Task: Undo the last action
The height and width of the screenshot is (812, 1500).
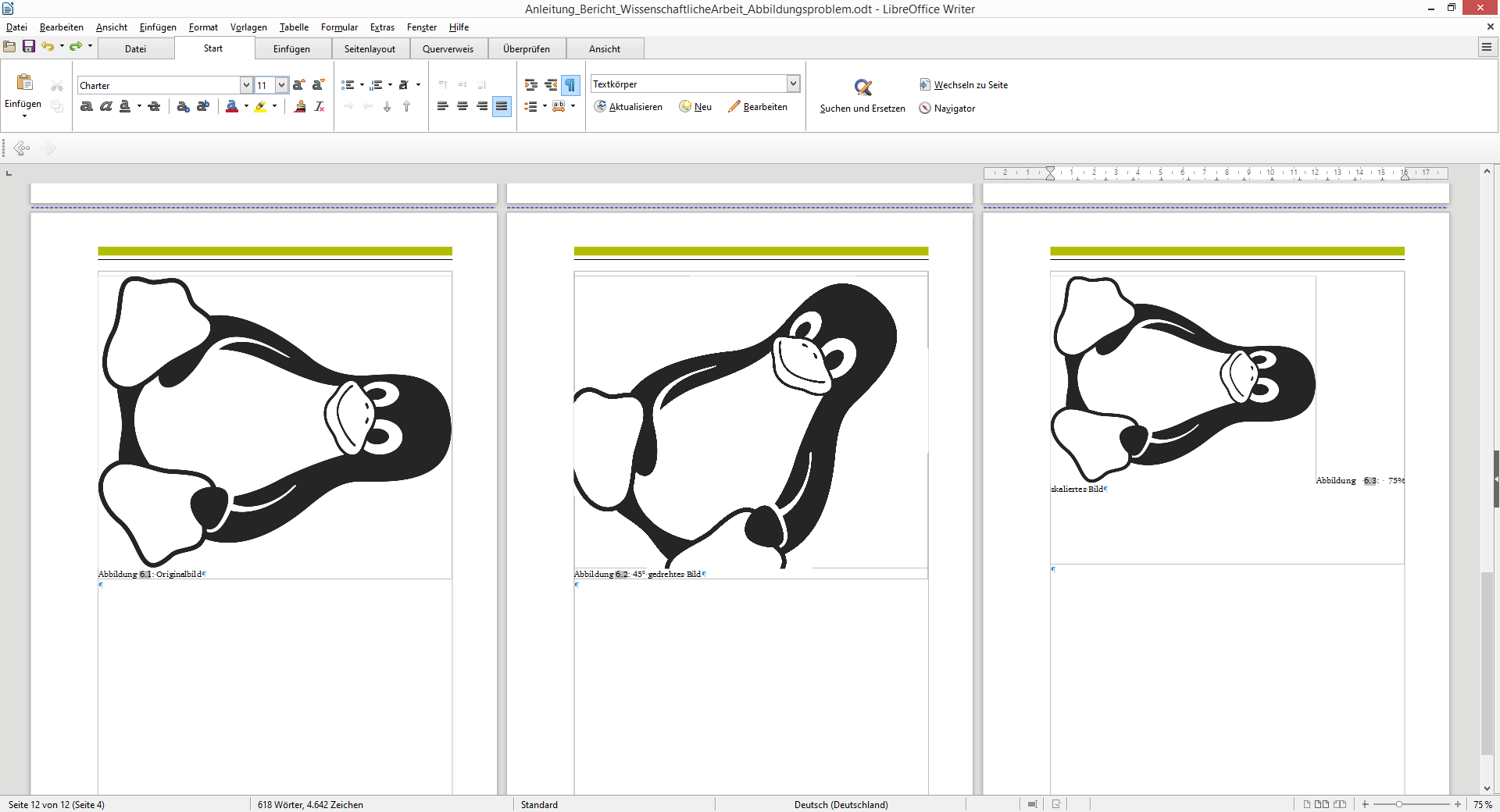Action: point(48,47)
